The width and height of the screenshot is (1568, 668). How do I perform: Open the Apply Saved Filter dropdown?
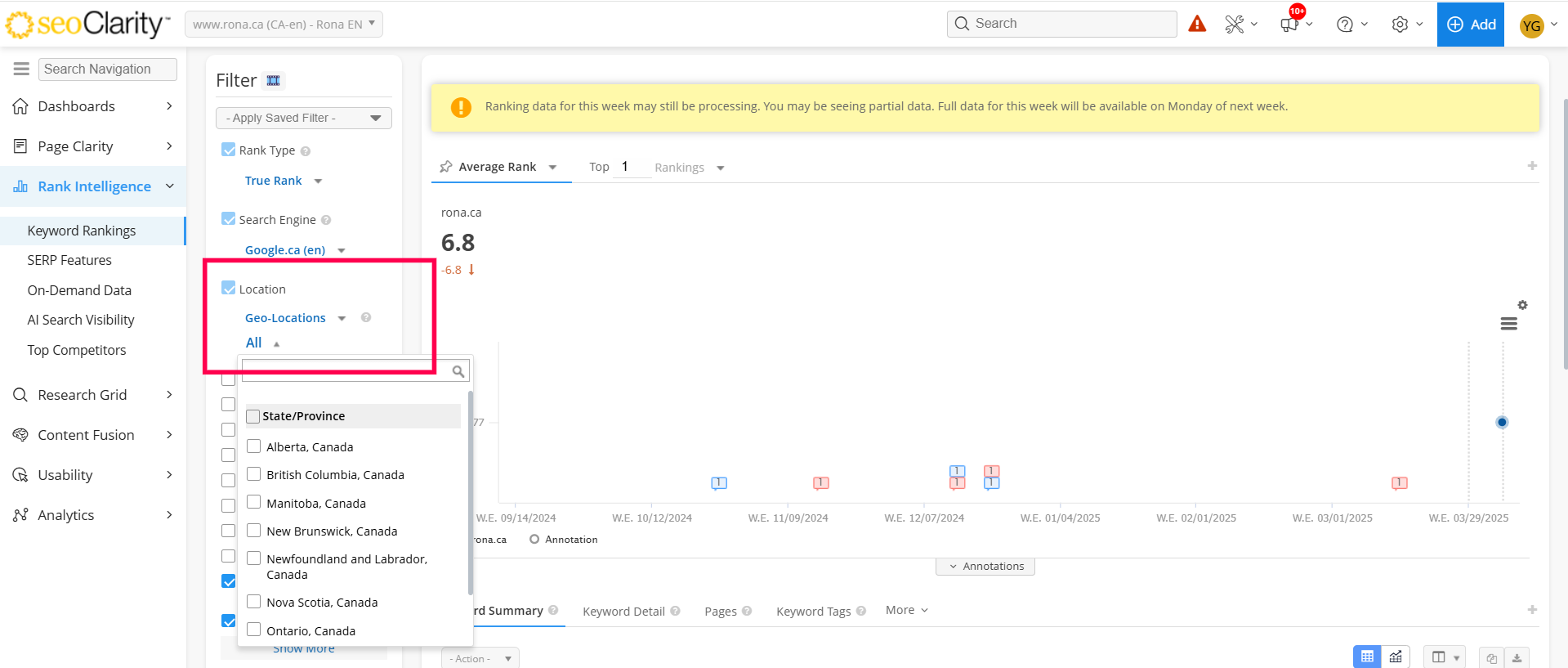tap(303, 118)
